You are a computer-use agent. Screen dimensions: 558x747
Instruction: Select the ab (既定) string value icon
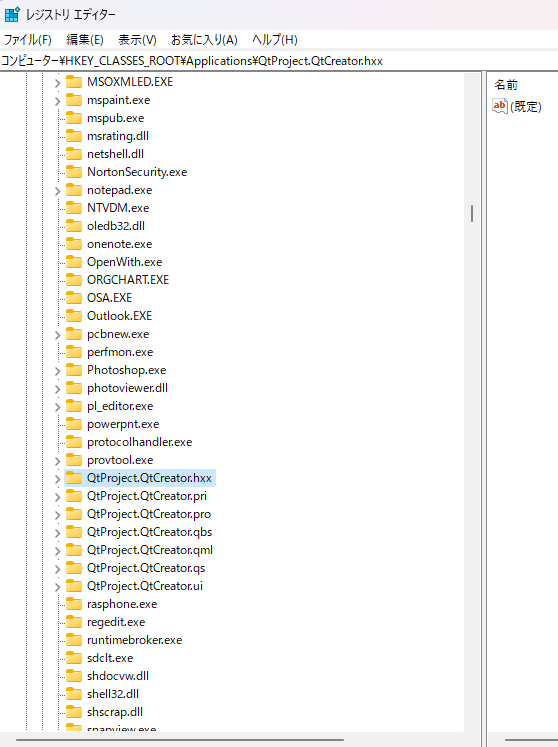499,106
